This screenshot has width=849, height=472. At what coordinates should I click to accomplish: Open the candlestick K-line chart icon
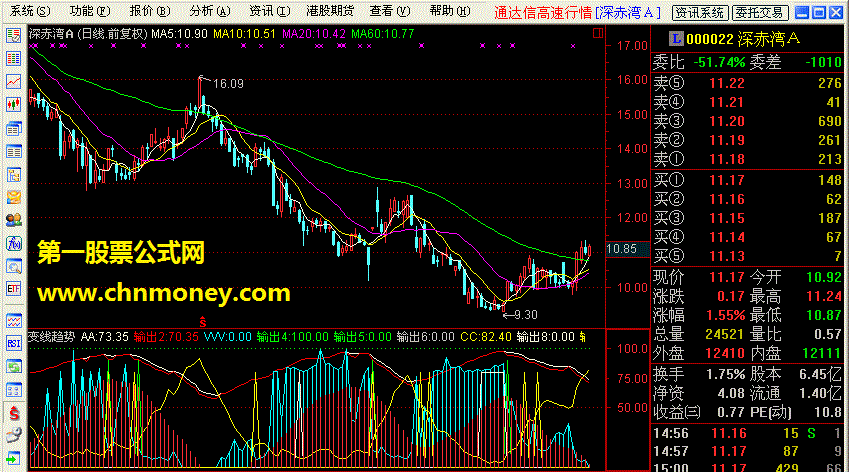click(14, 104)
